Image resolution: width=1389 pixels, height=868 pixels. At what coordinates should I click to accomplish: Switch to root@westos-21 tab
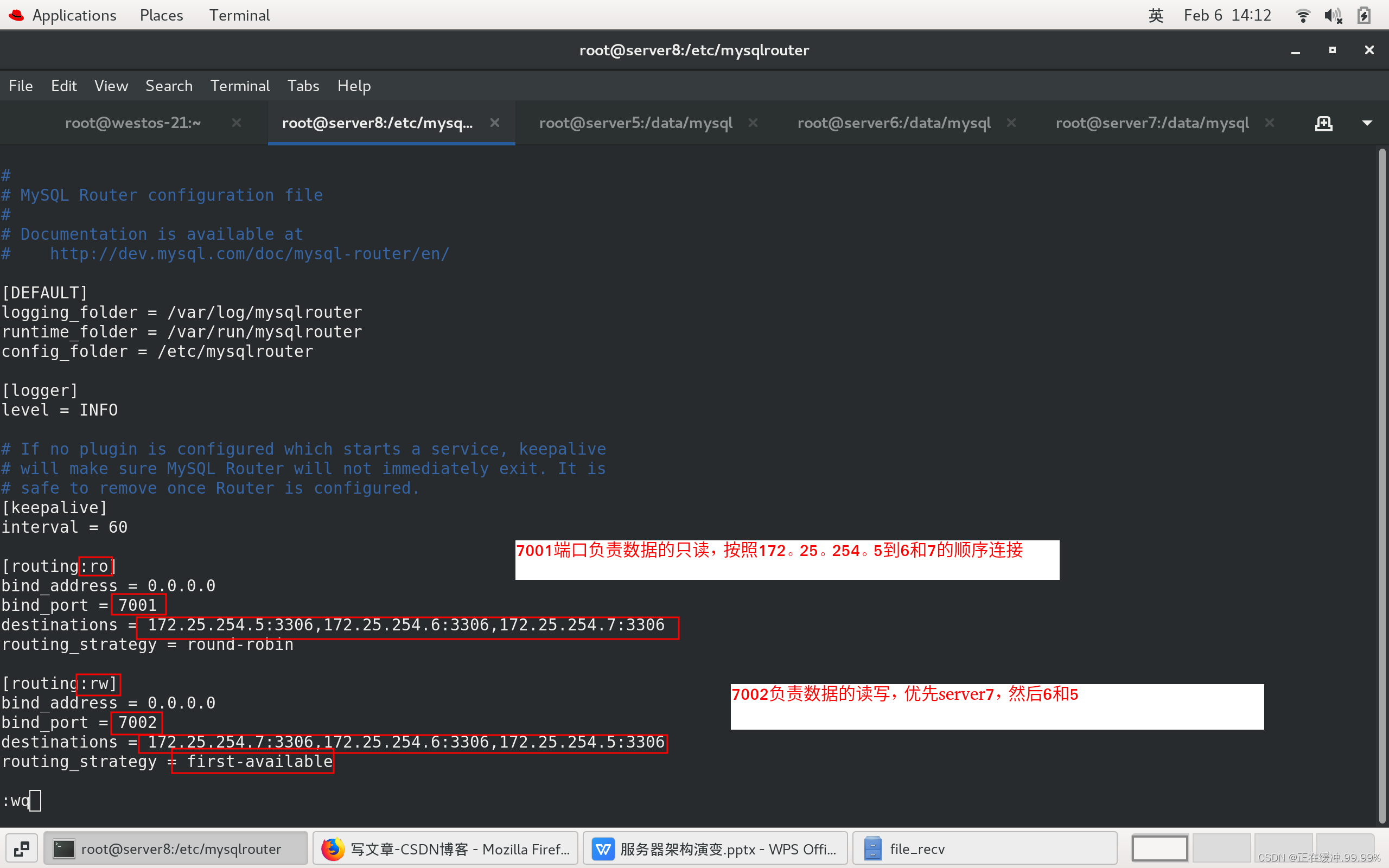coord(132,123)
